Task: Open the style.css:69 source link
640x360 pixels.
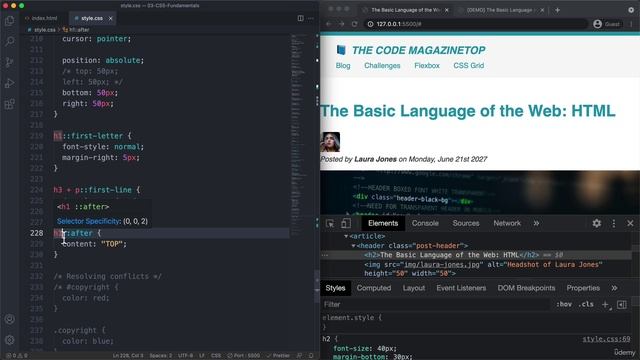Action: [606, 339]
